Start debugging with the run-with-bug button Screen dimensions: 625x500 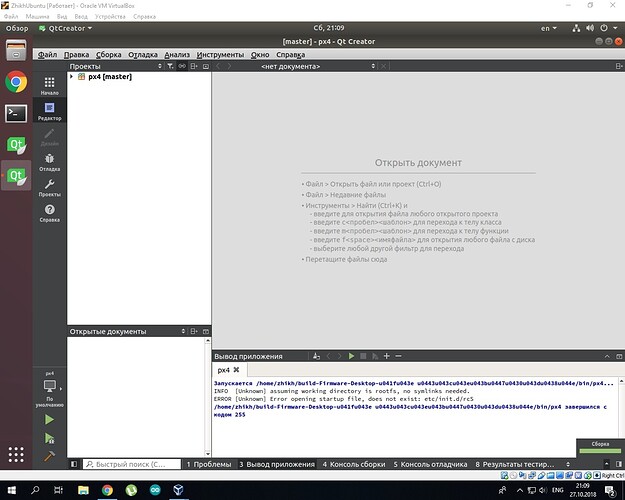49,438
